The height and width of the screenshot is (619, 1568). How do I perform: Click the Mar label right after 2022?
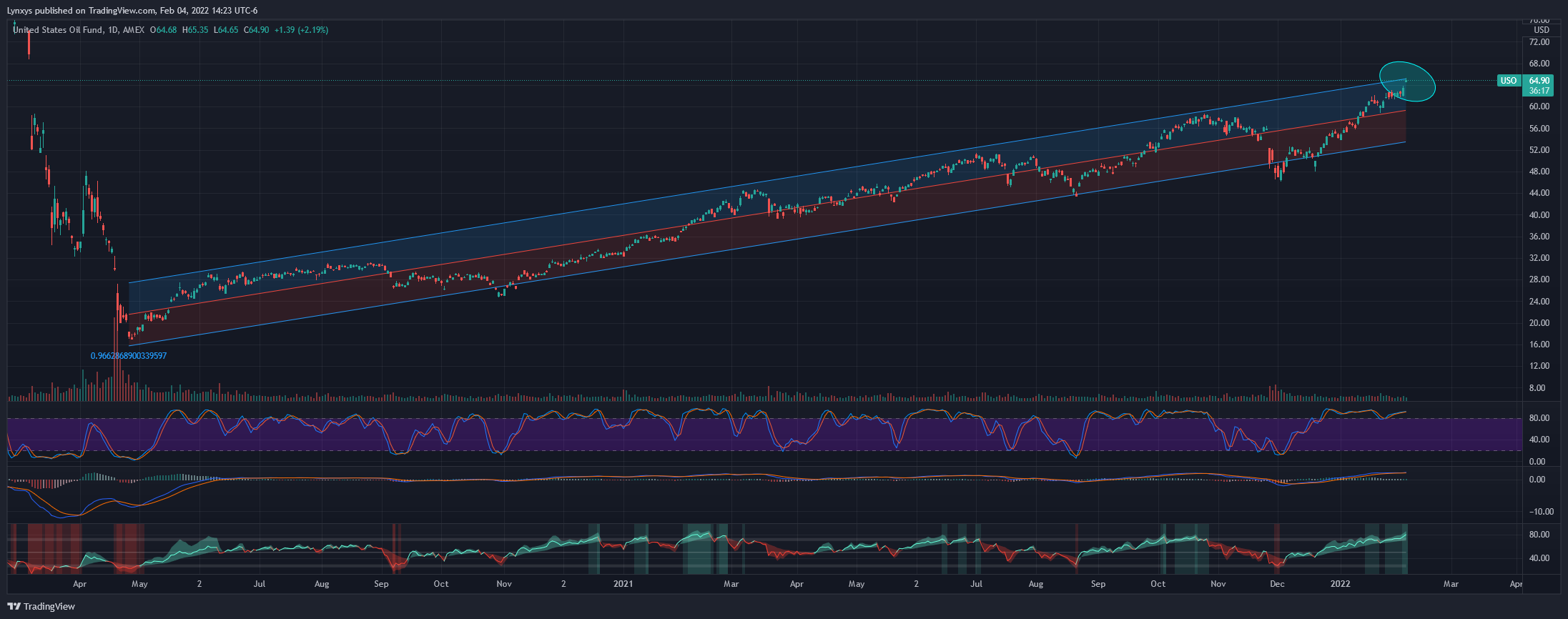tap(1451, 584)
